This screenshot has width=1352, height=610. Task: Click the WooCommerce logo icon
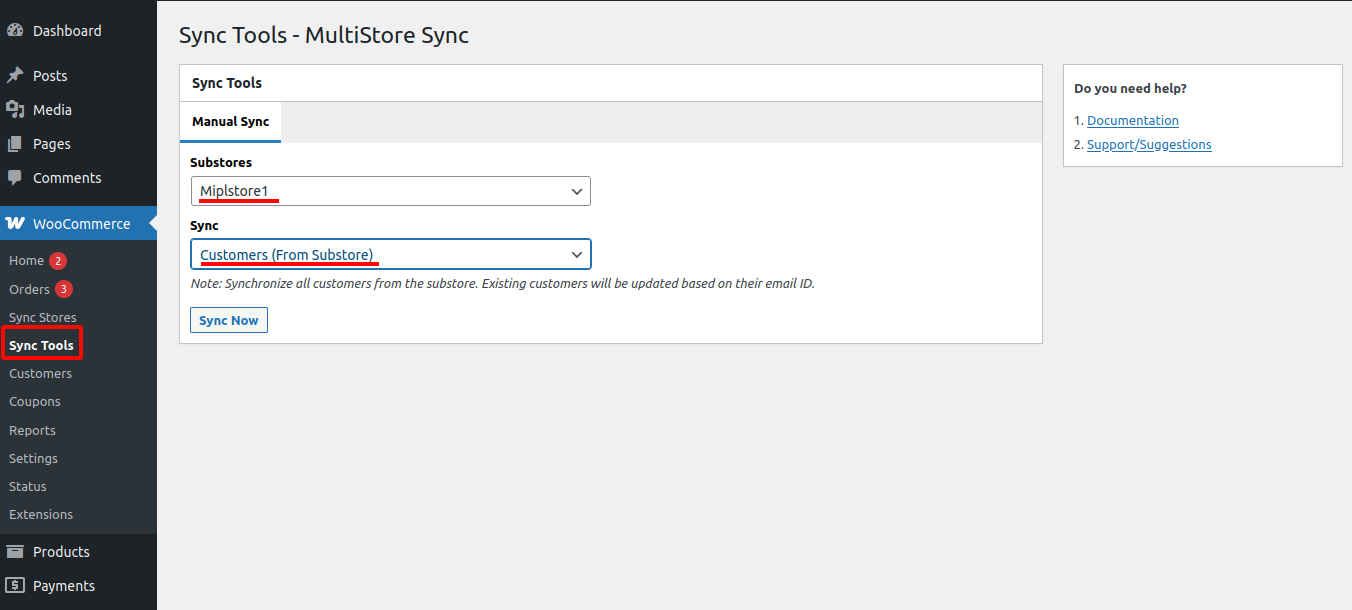[x=15, y=224]
